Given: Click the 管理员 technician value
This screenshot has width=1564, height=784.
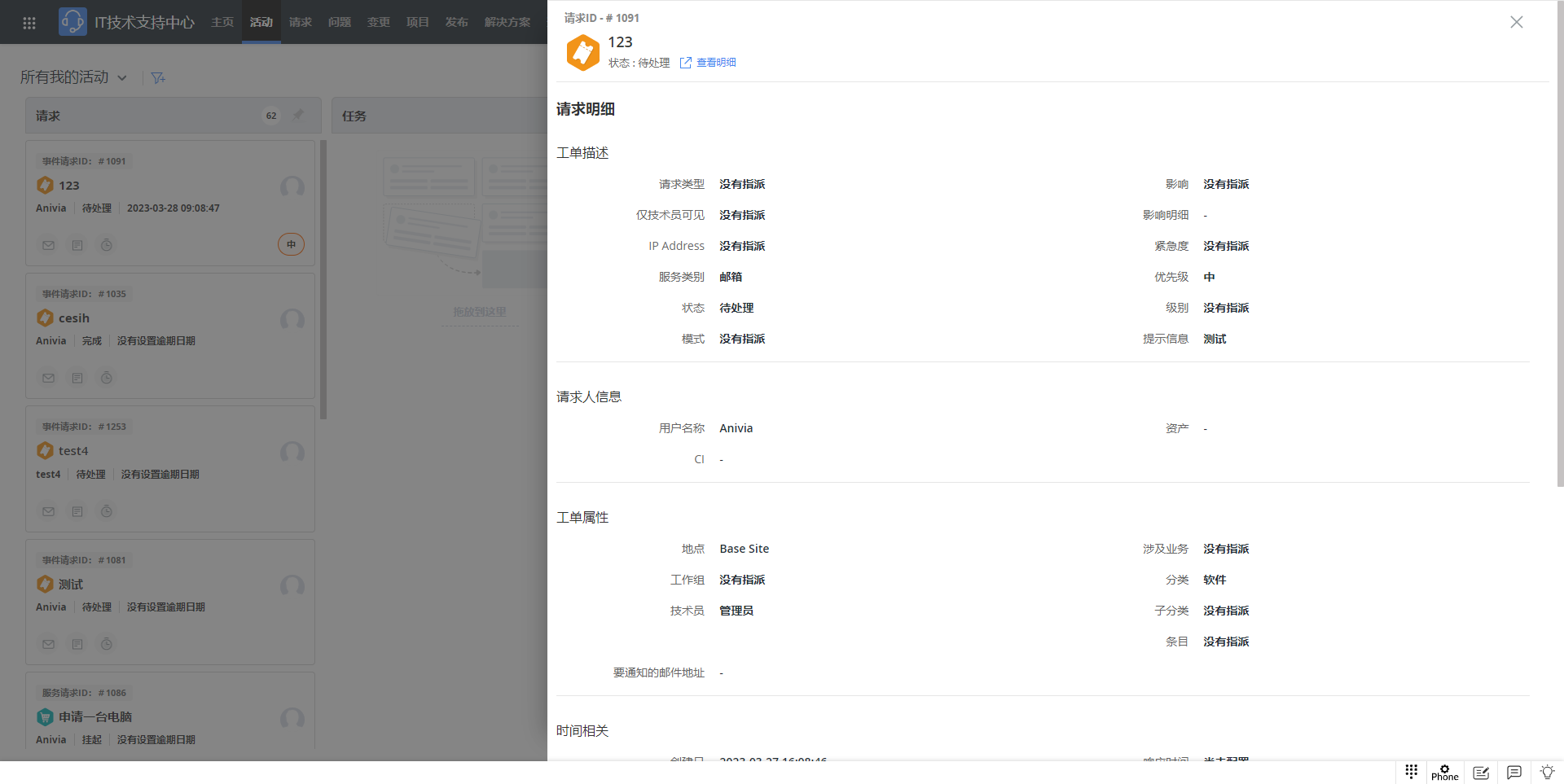Looking at the screenshot, I should (x=736, y=611).
